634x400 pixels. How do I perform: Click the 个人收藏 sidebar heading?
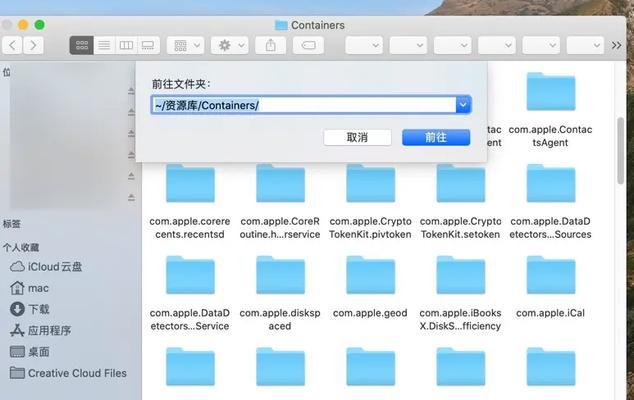point(21,248)
